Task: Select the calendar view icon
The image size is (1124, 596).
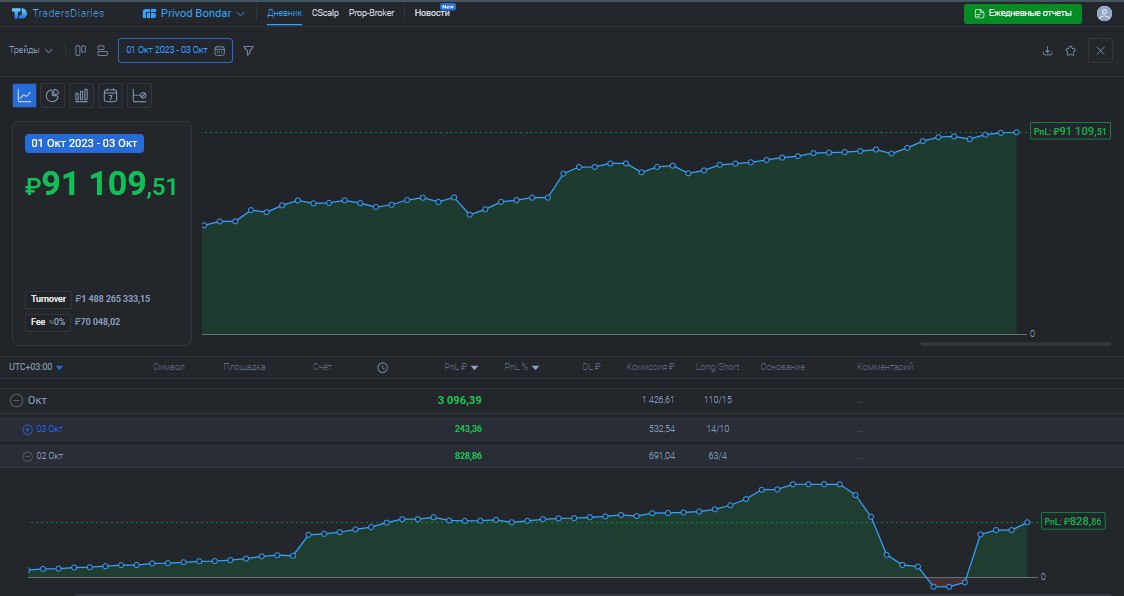Action: pos(110,95)
